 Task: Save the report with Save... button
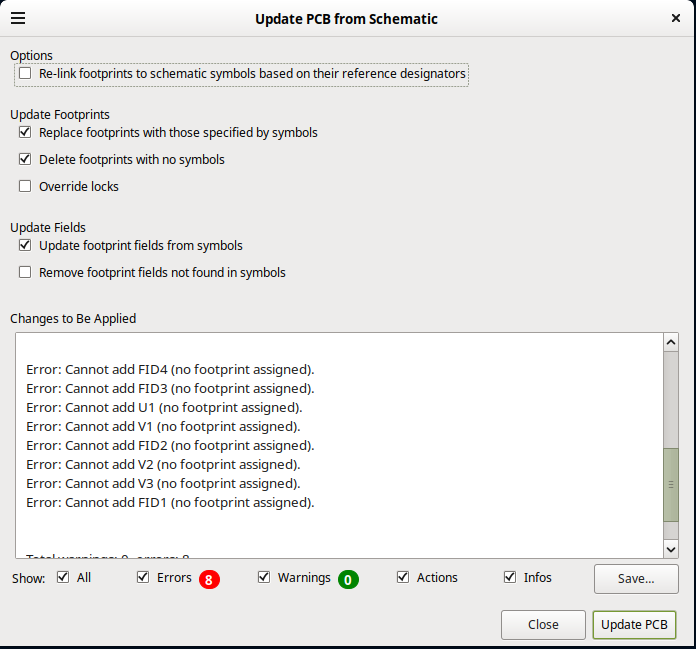635,578
